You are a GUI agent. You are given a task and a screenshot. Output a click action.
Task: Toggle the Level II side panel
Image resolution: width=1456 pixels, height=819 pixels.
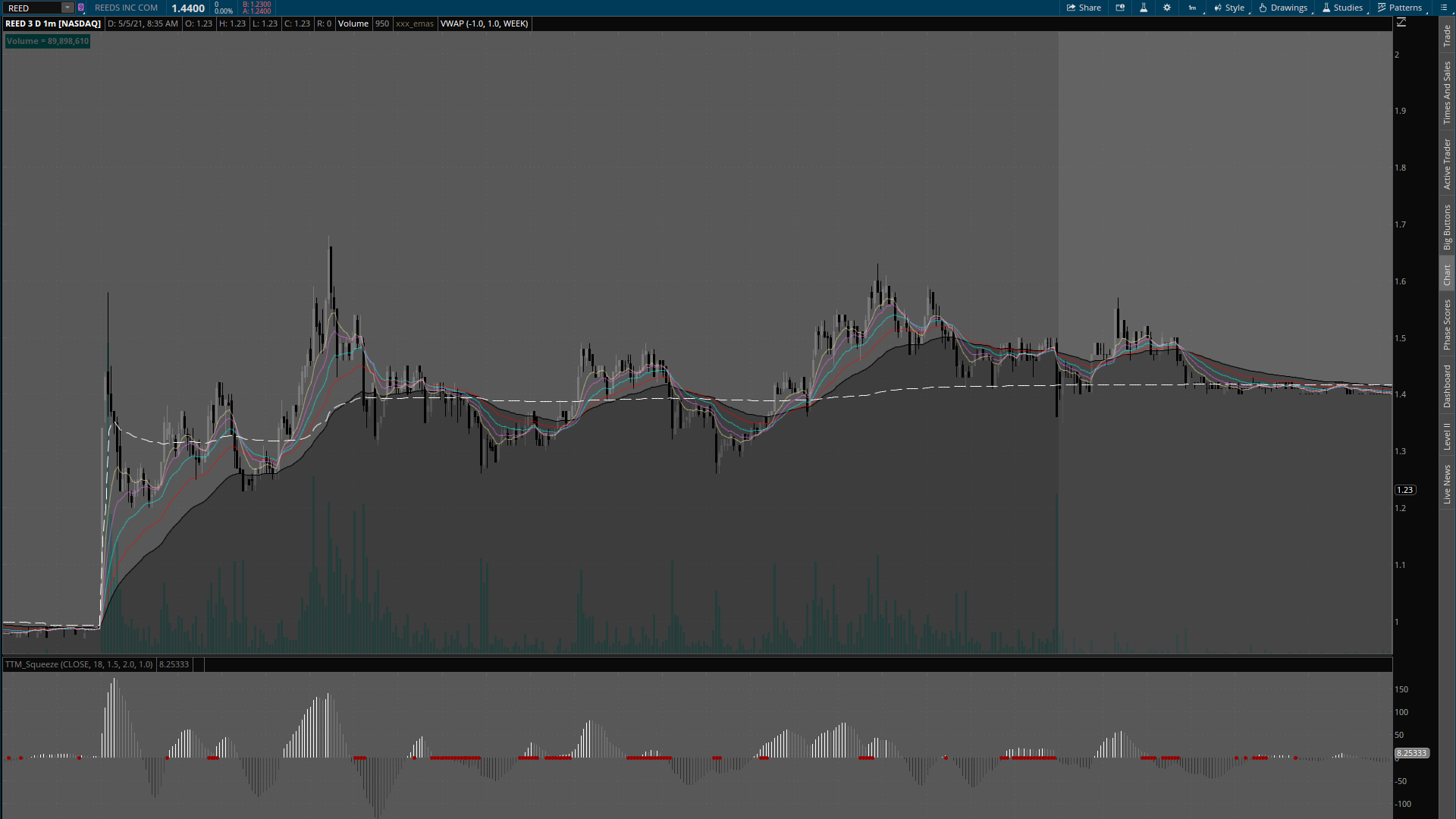[x=1447, y=436]
